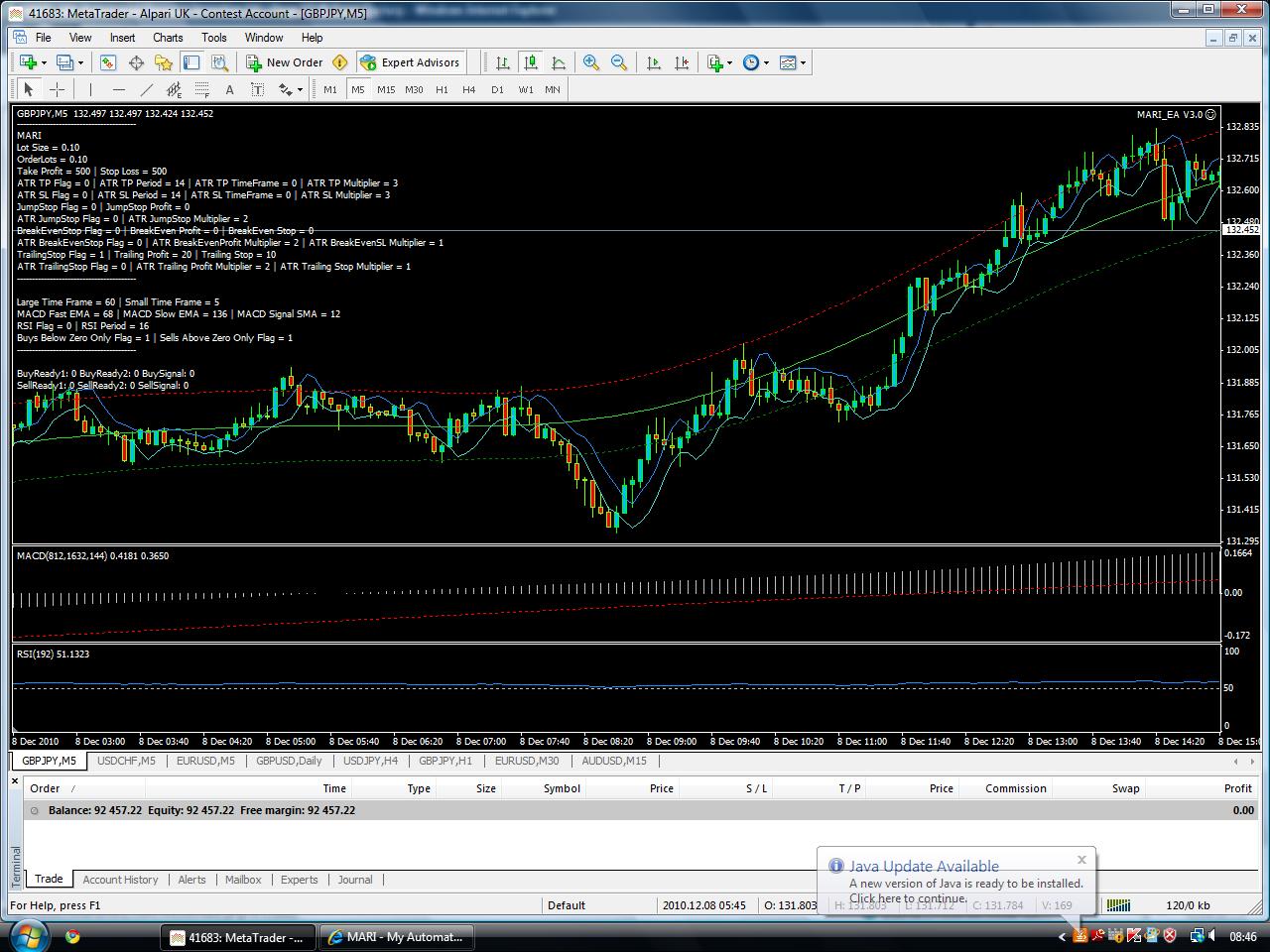This screenshot has height=952, width=1270.
Task: Open the Profiles icon
Action: click(64, 62)
